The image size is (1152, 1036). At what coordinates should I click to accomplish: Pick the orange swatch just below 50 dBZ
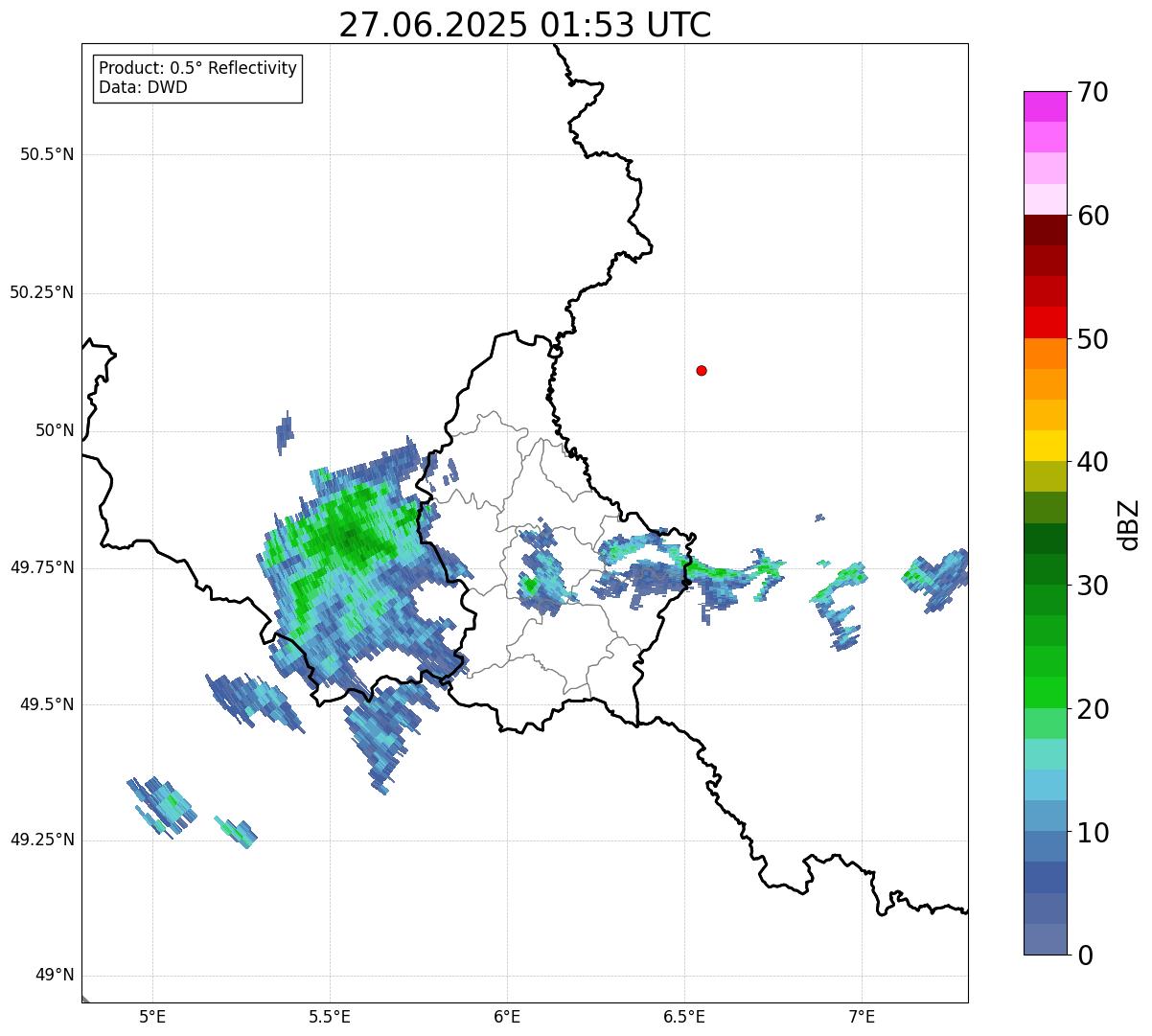(x=1045, y=354)
